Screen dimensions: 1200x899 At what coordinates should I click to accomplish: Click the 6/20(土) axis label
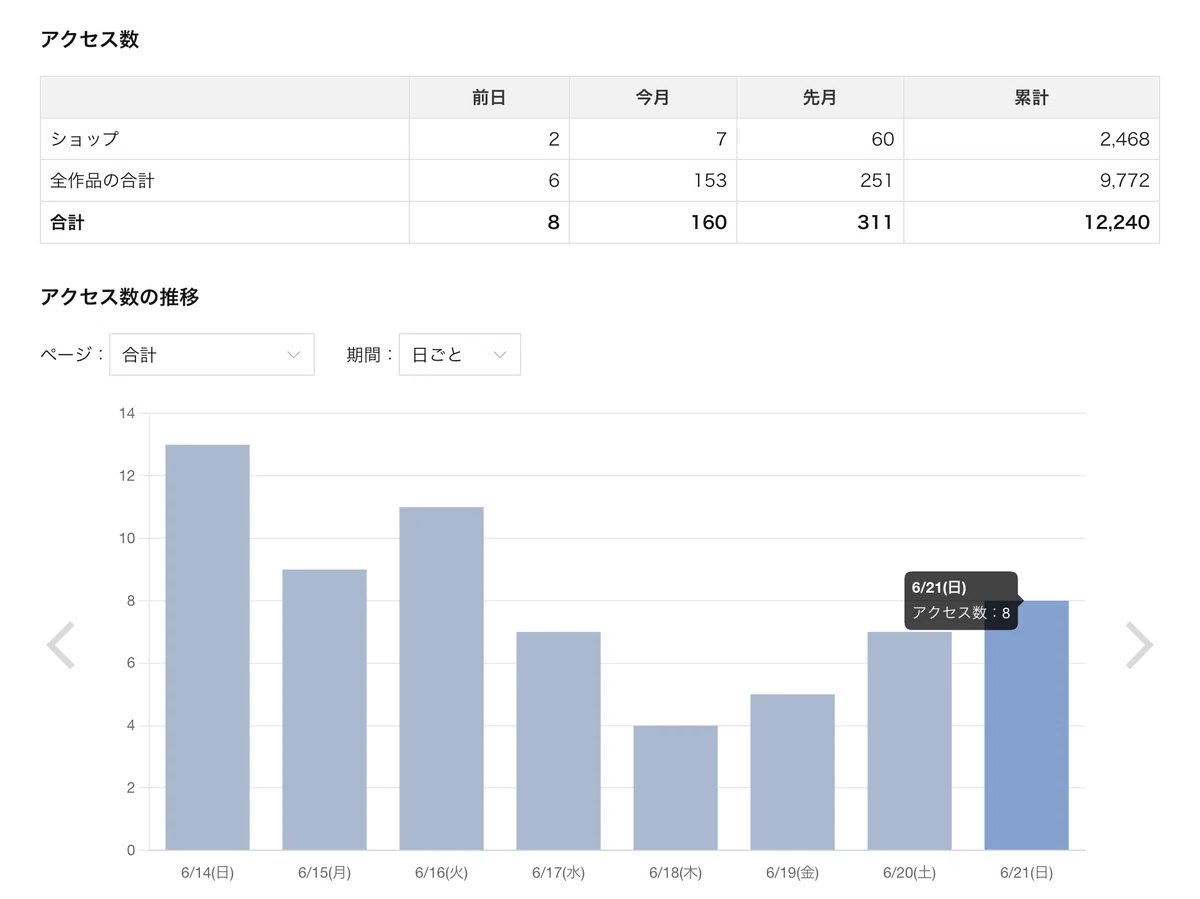pyautogui.click(x=909, y=873)
